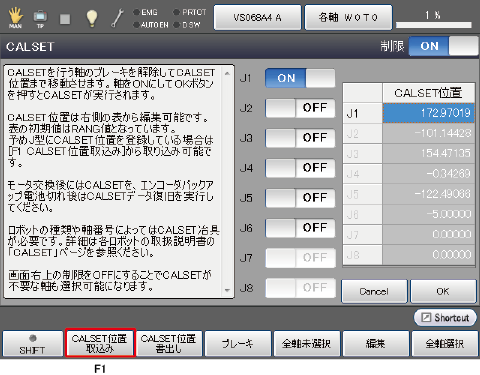Click J4 value -0.34269

(x=428, y=174)
